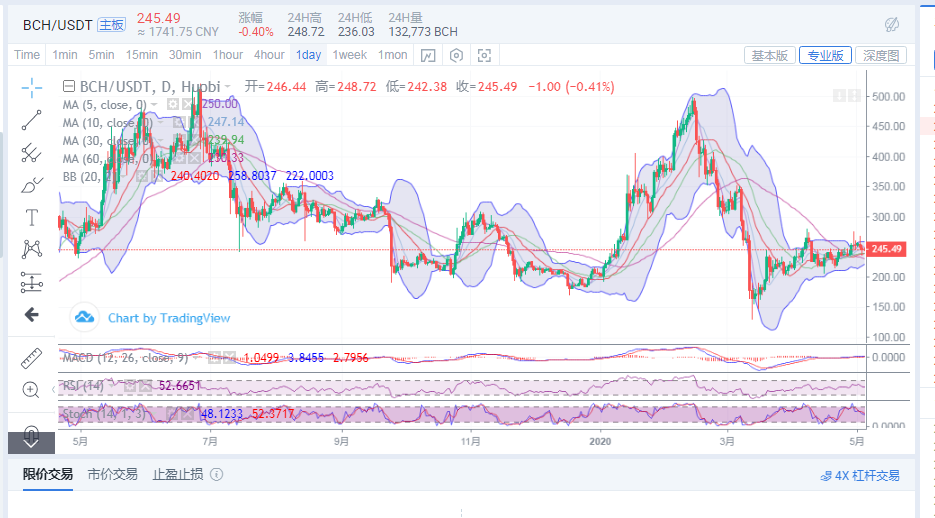Open the 止盈止损 tab

tap(178, 474)
